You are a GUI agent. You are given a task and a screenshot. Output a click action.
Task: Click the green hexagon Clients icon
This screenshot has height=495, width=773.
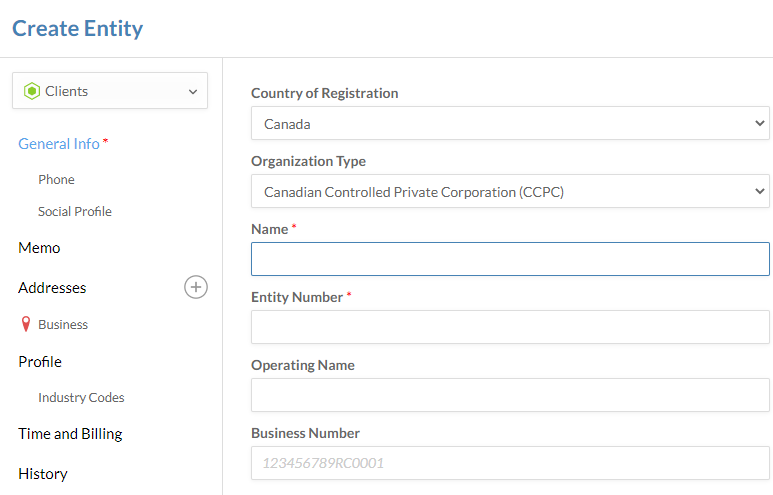point(31,91)
